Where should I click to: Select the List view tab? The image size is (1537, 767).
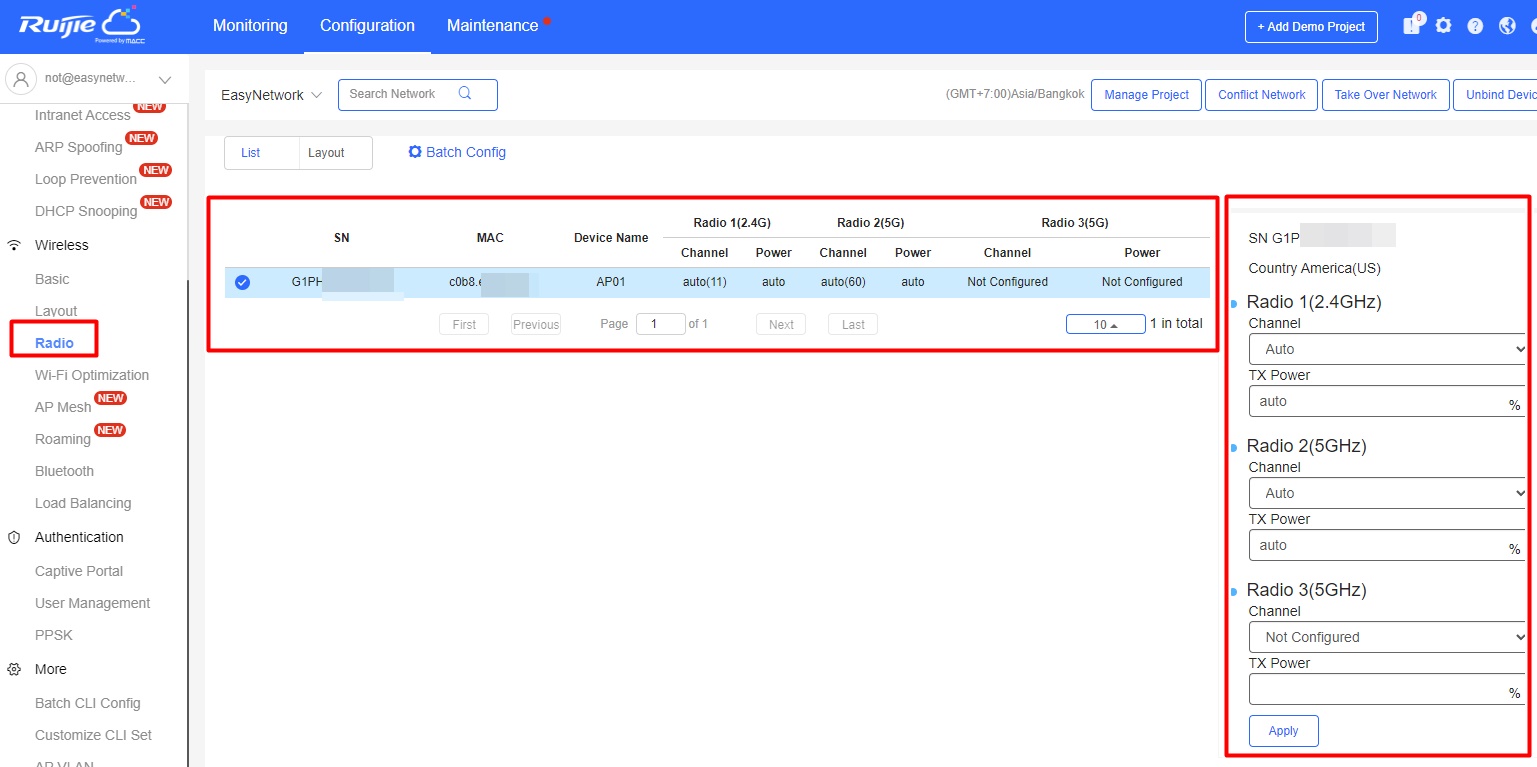(251, 153)
